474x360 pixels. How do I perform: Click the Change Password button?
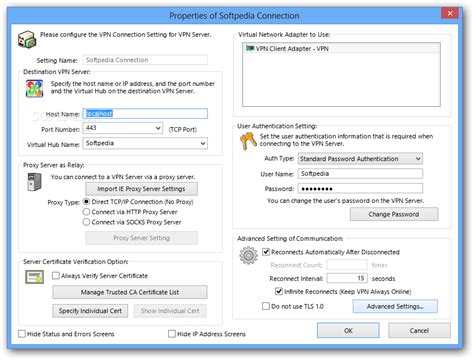pos(394,214)
